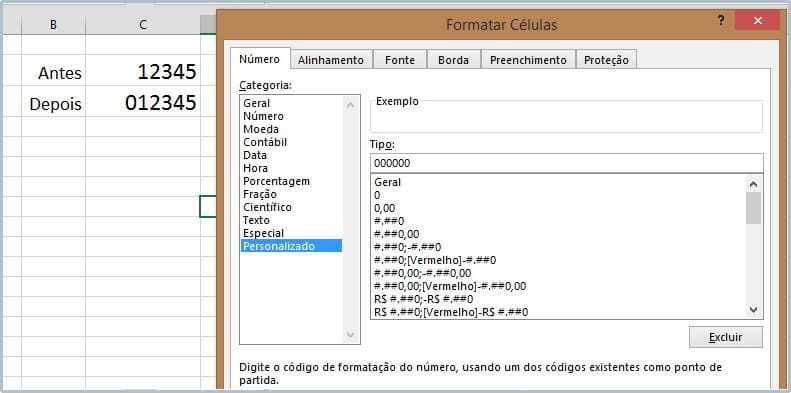Open the Fonte tab
The height and width of the screenshot is (393, 791).
[400, 60]
